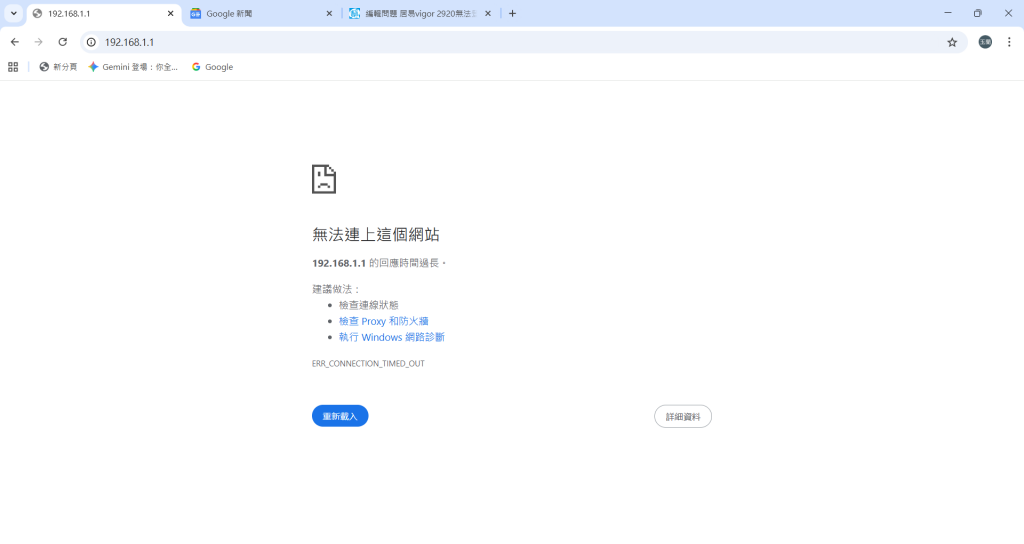Open Chrome three-dot menu
Image resolution: width=1024 pixels, height=544 pixels.
click(x=1009, y=42)
